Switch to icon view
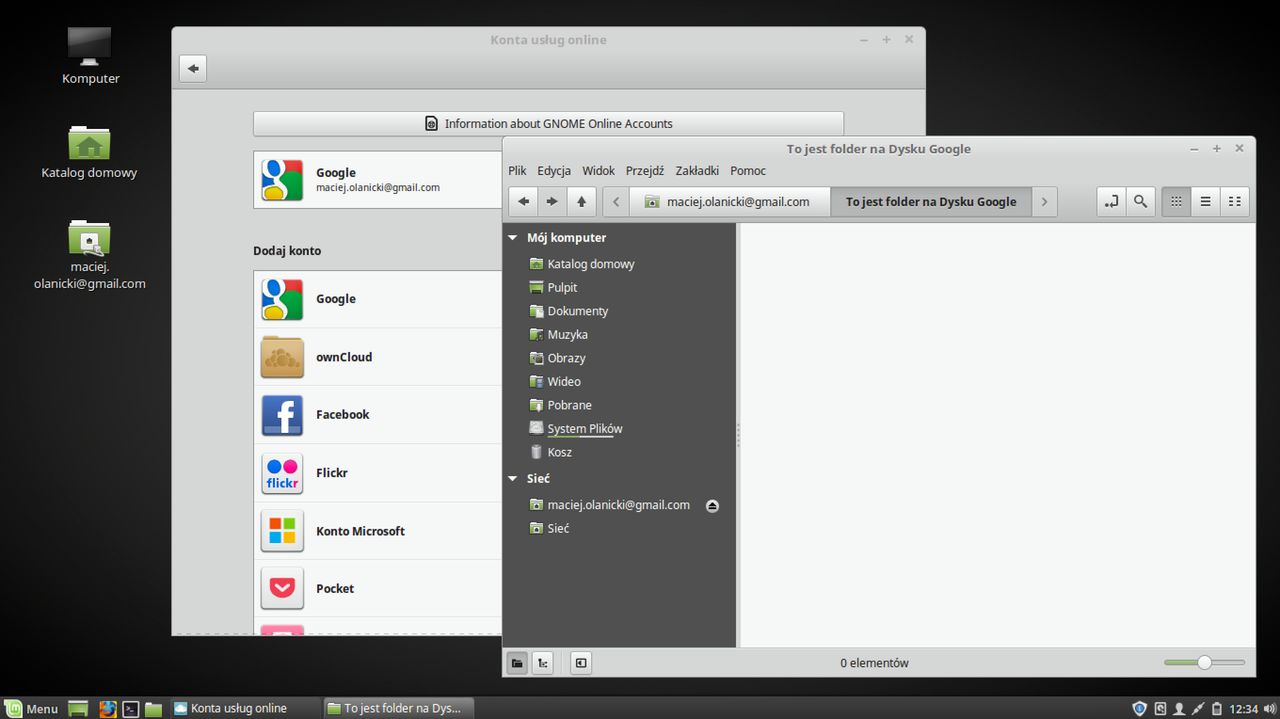This screenshot has height=719, width=1280. 1176,201
